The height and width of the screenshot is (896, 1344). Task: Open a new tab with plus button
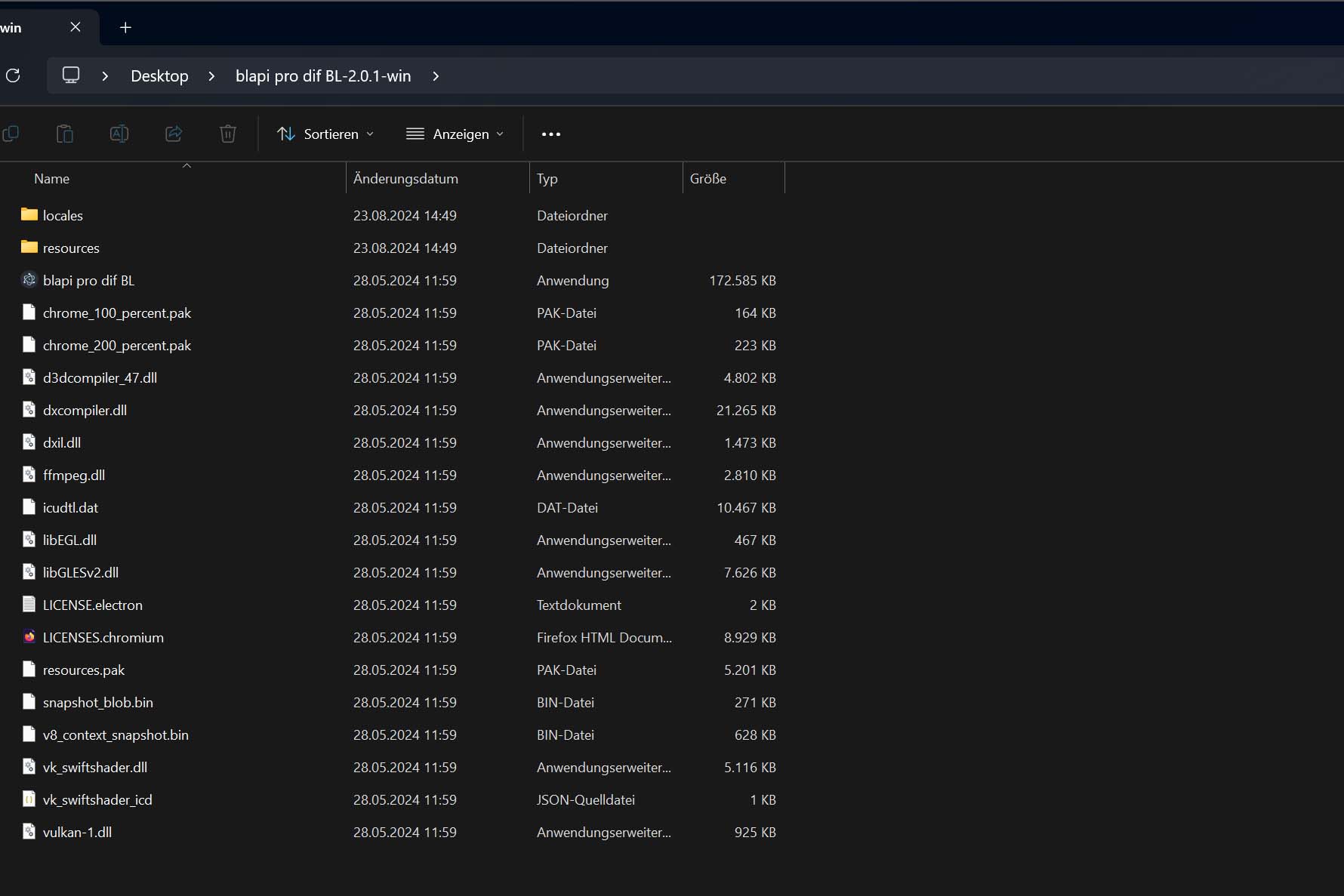click(125, 27)
